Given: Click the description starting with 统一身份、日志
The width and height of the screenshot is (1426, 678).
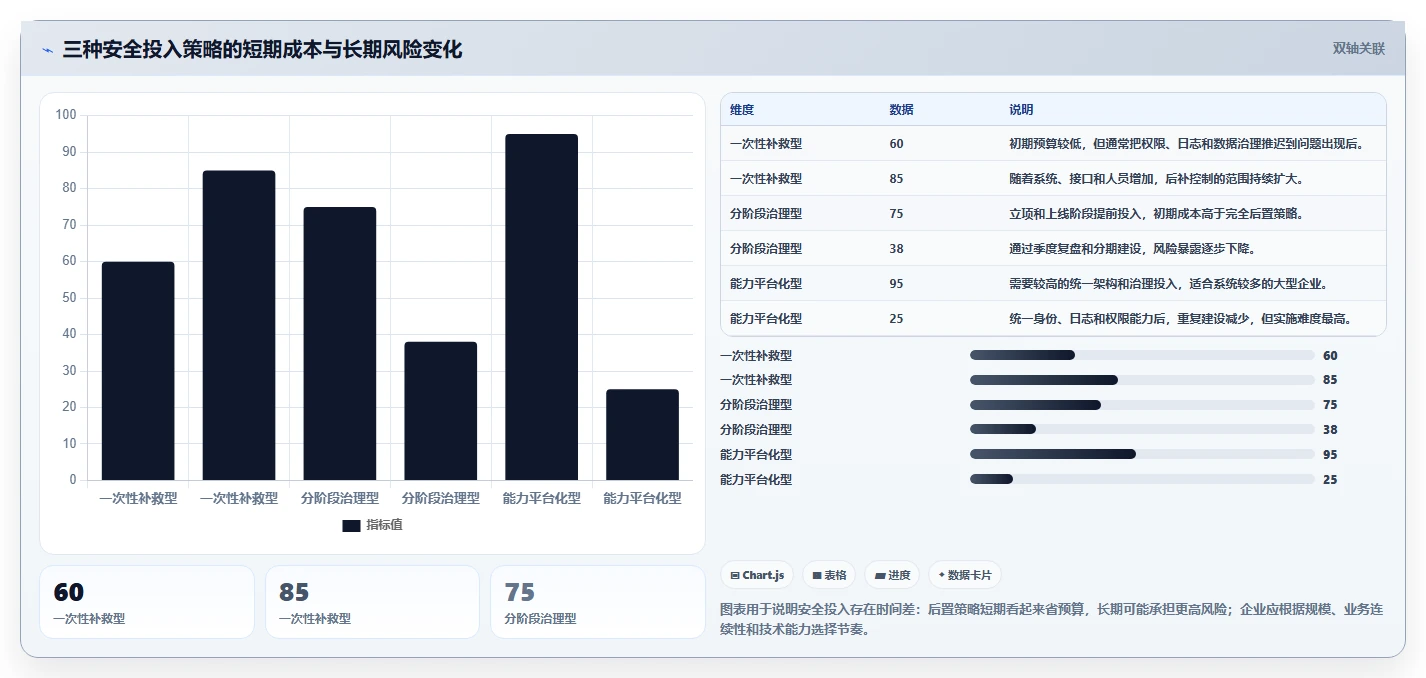Looking at the screenshot, I should [1180, 319].
